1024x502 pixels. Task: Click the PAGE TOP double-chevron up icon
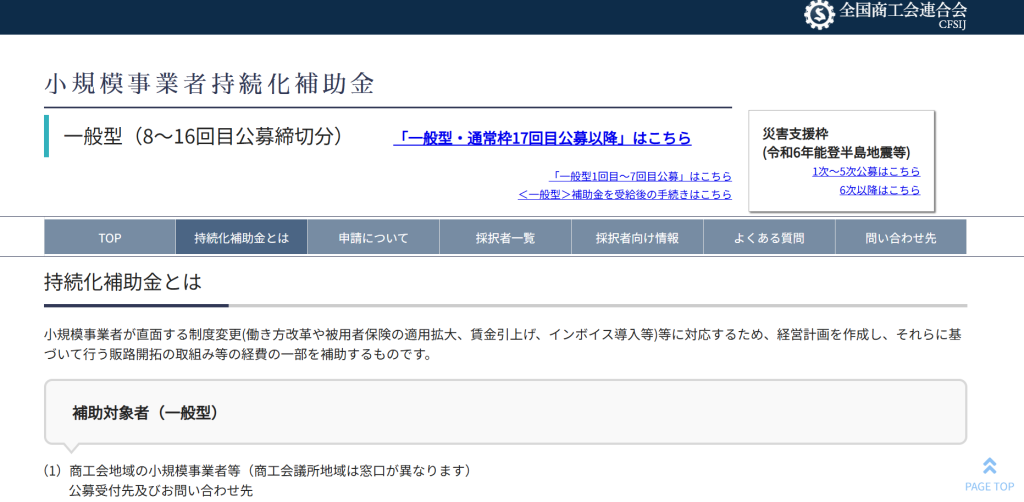[x=989, y=465]
